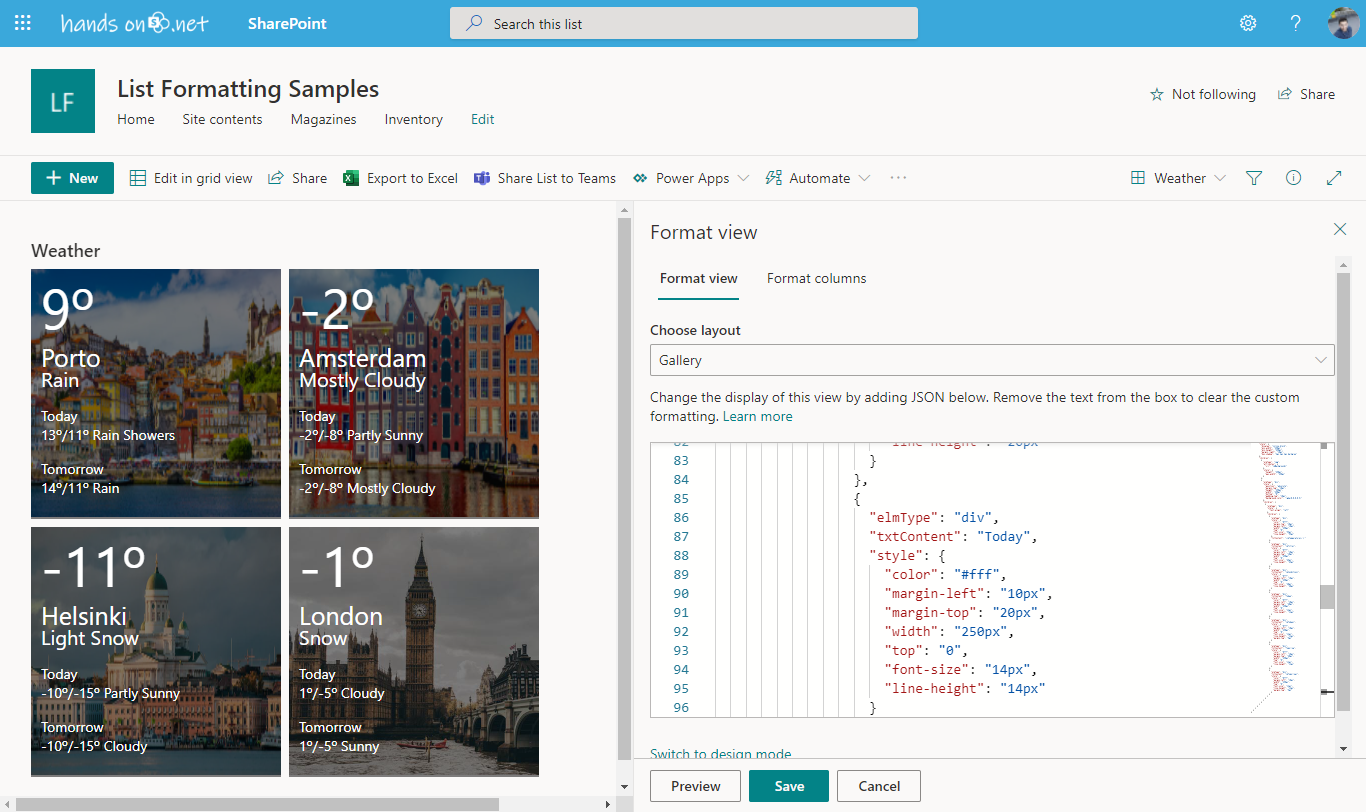Navigate to the Magazines page
Viewport: 1366px width, 812px height.
click(x=323, y=119)
